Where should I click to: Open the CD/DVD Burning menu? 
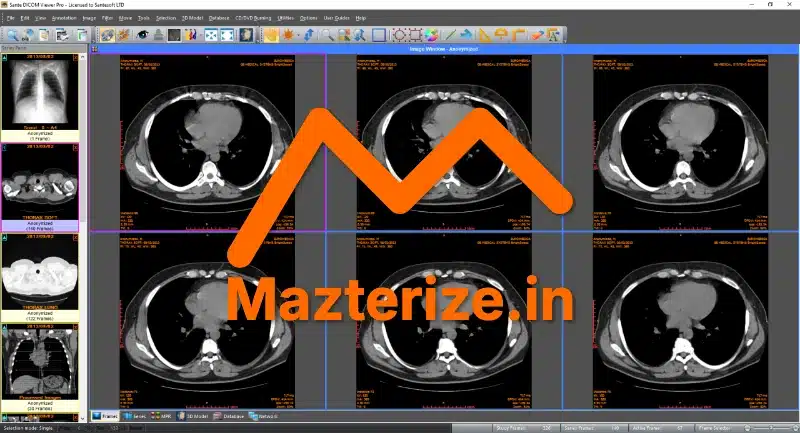tap(253, 18)
